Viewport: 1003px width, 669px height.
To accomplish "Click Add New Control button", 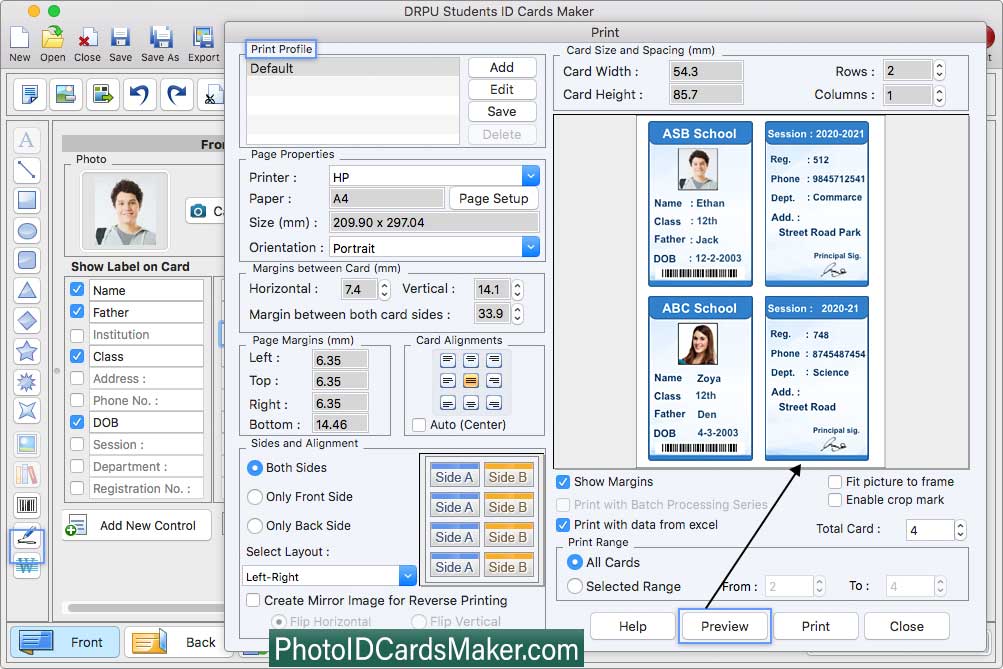I will [137, 525].
